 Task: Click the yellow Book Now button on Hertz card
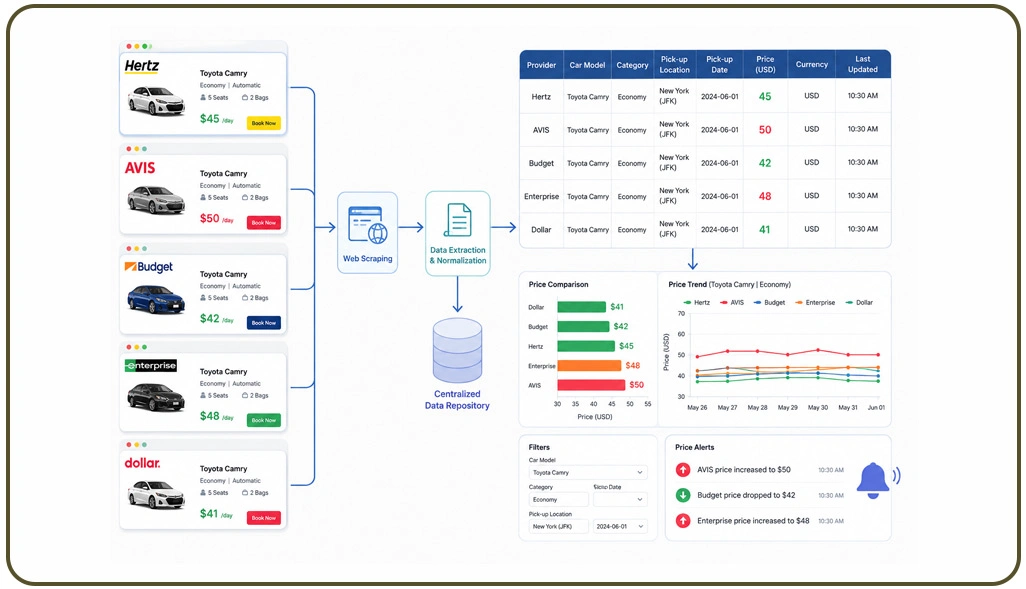tap(264, 123)
